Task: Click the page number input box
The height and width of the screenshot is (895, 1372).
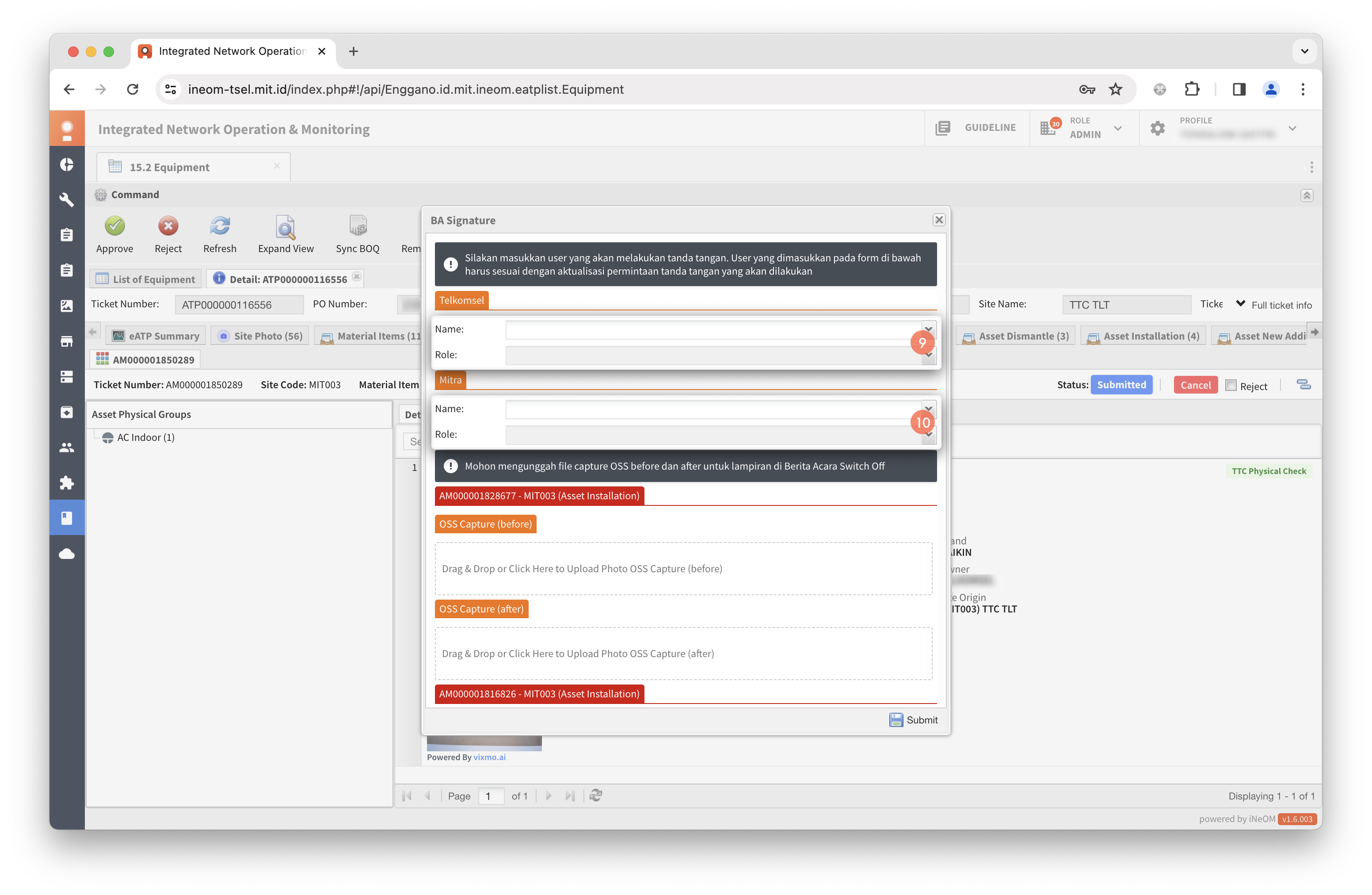Action: [491, 796]
